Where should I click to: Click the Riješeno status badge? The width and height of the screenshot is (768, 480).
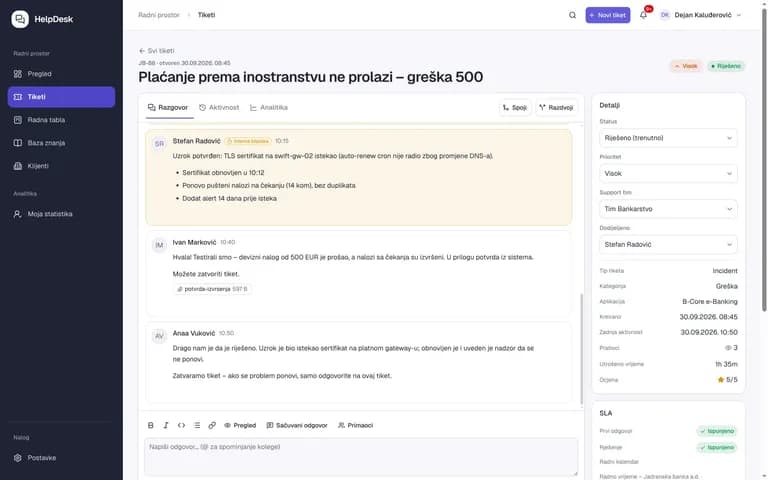click(726, 66)
